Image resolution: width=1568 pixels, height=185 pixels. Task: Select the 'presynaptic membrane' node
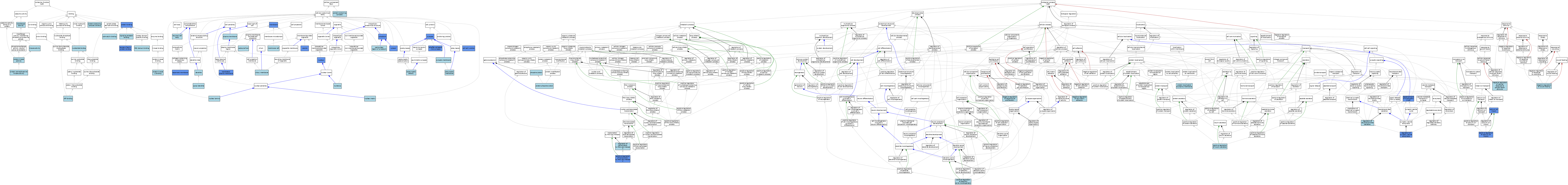point(449,73)
